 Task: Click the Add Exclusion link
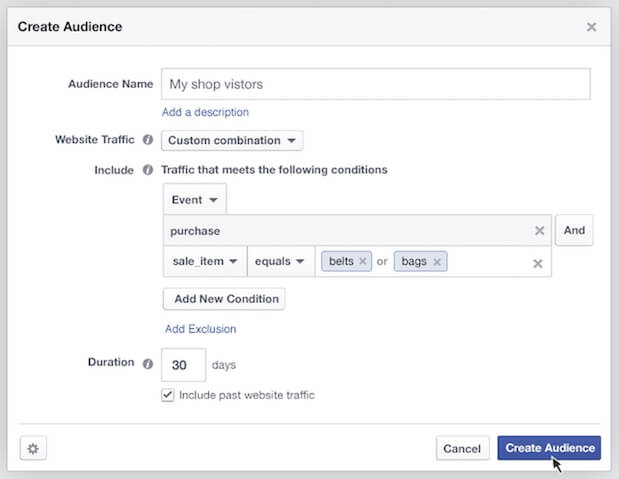pyautogui.click(x=200, y=329)
